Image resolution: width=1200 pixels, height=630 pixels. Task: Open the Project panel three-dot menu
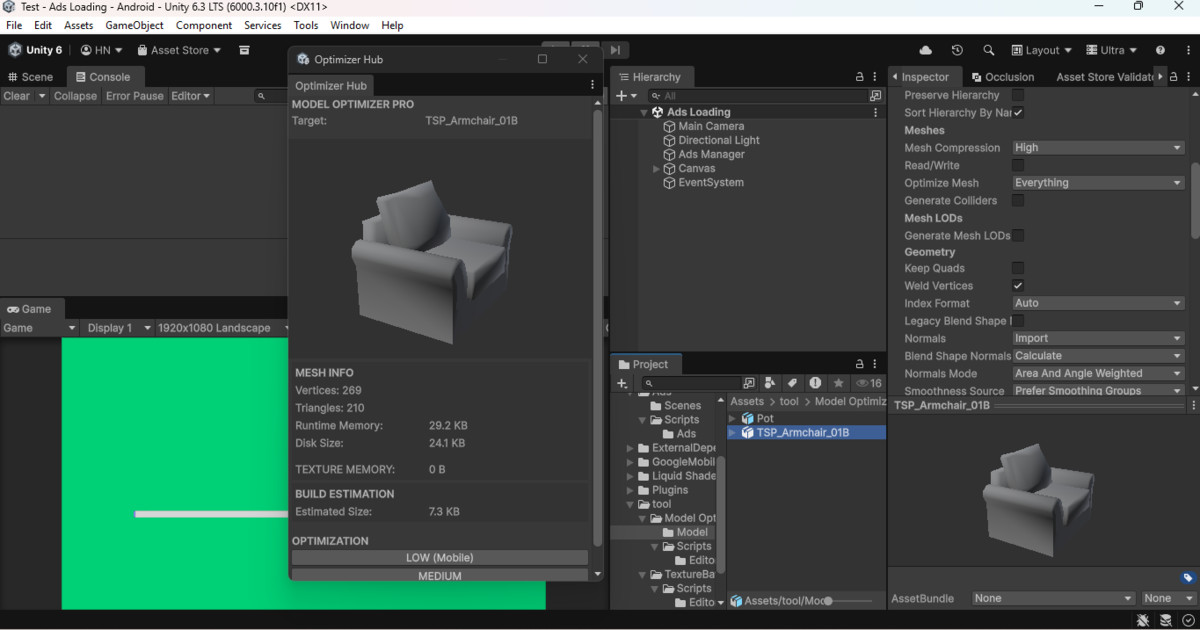coord(877,364)
